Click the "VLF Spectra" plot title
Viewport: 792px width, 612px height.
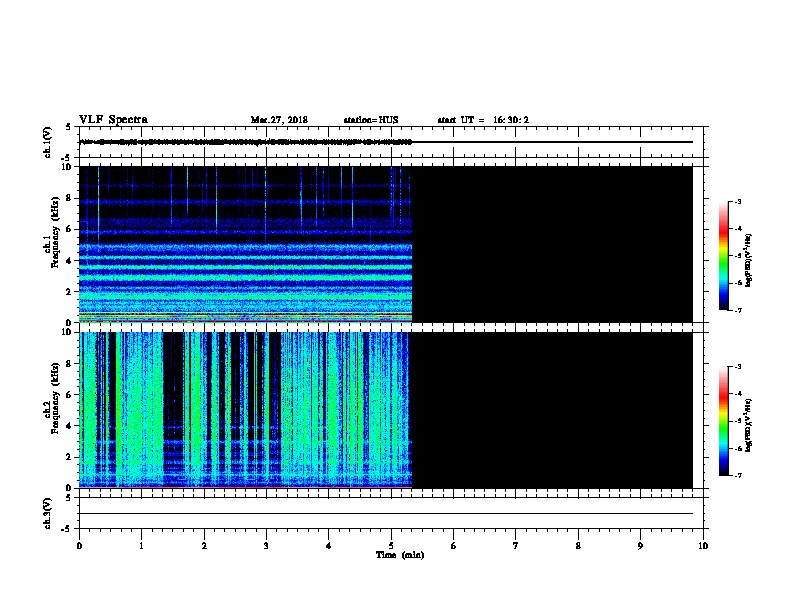pos(113,120)
